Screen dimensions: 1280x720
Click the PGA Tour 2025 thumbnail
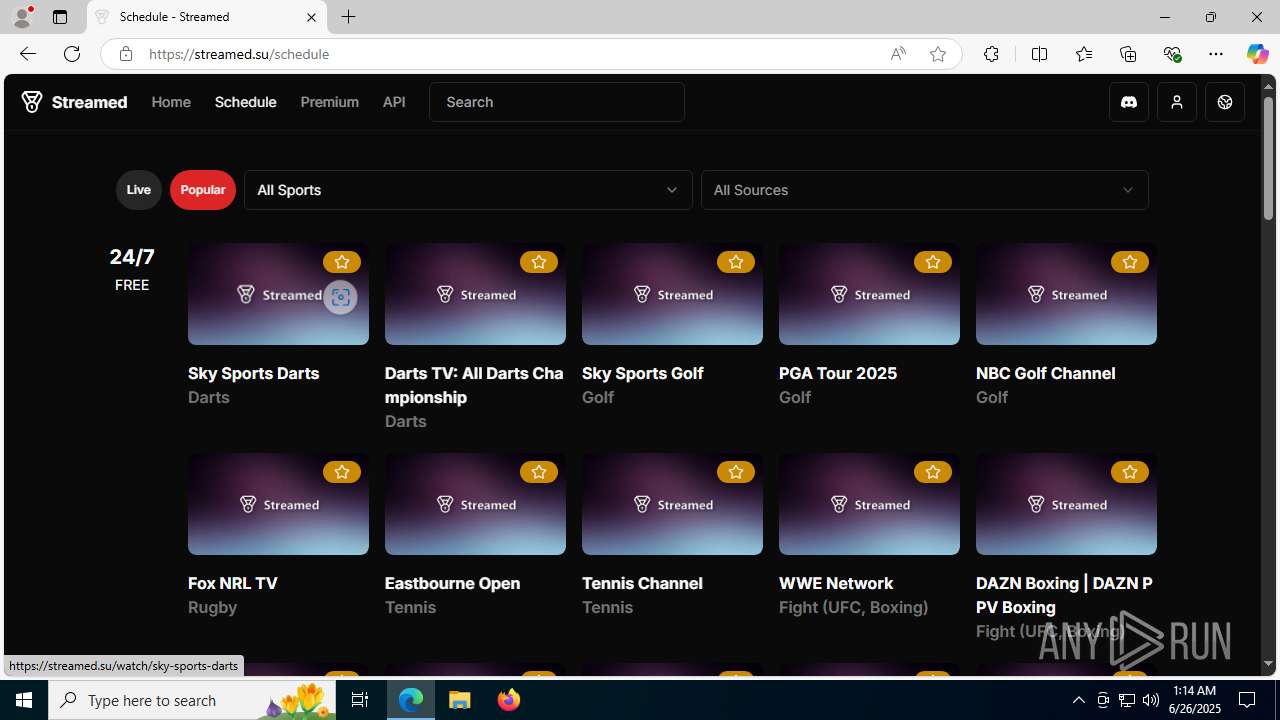coord(869,294)
